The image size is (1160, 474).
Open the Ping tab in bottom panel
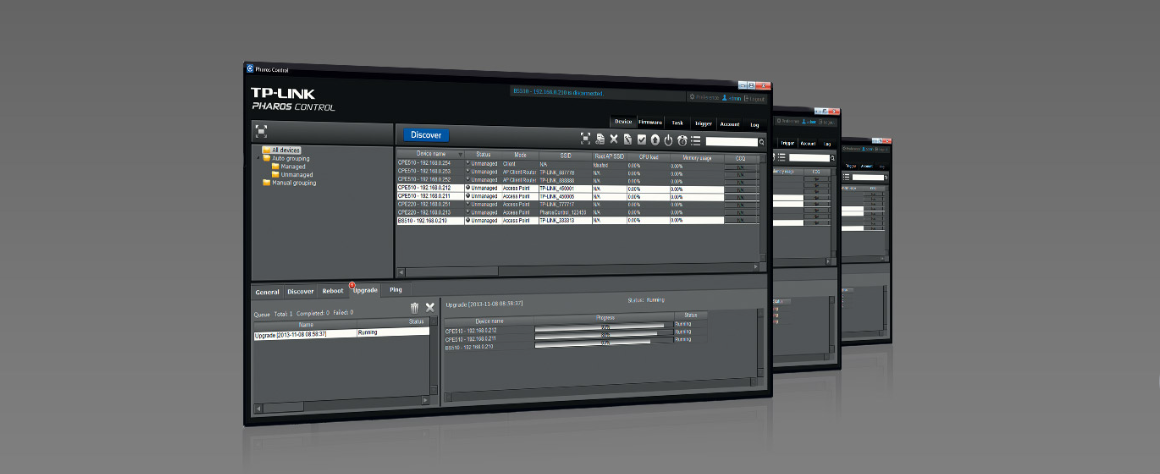[x=397, y=290]
